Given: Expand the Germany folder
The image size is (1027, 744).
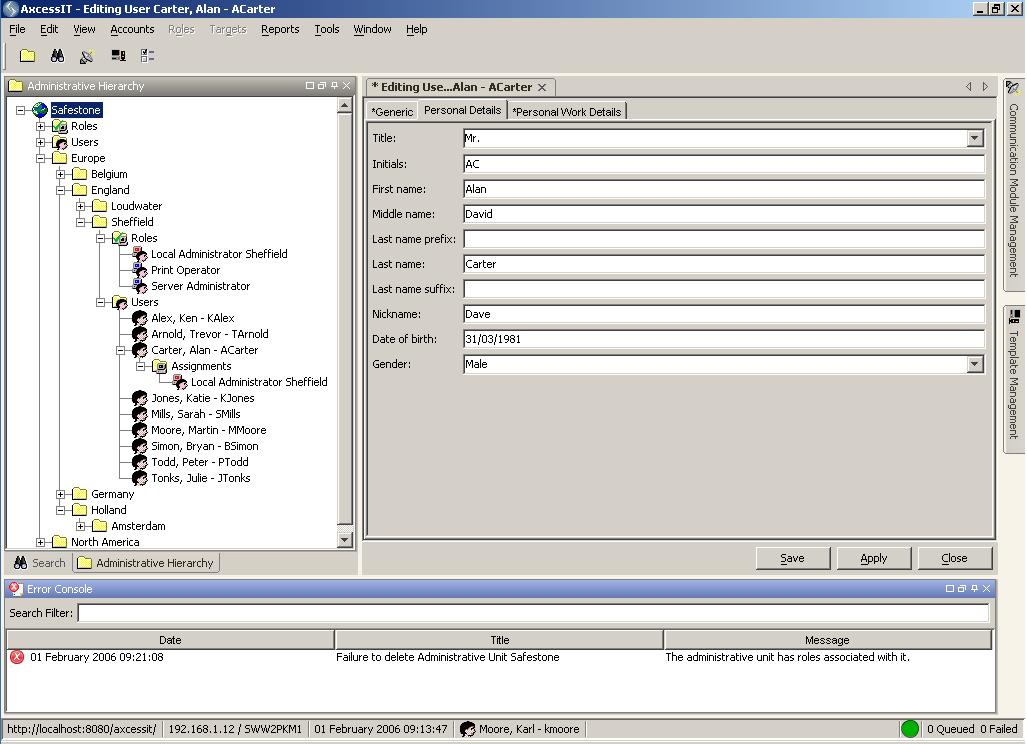Looking at the screenshot, I should [60, 494].
